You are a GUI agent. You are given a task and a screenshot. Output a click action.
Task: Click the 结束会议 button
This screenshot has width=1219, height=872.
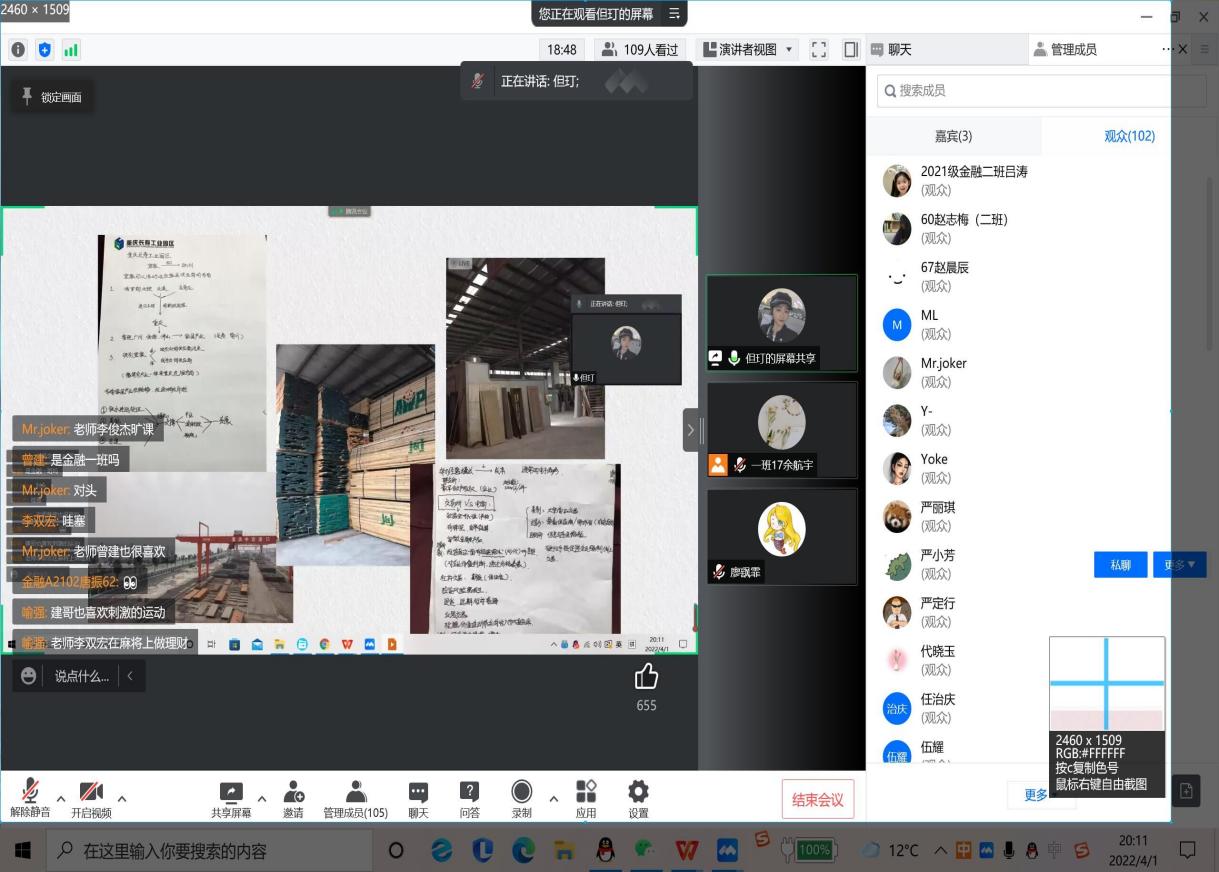(817, 799)
